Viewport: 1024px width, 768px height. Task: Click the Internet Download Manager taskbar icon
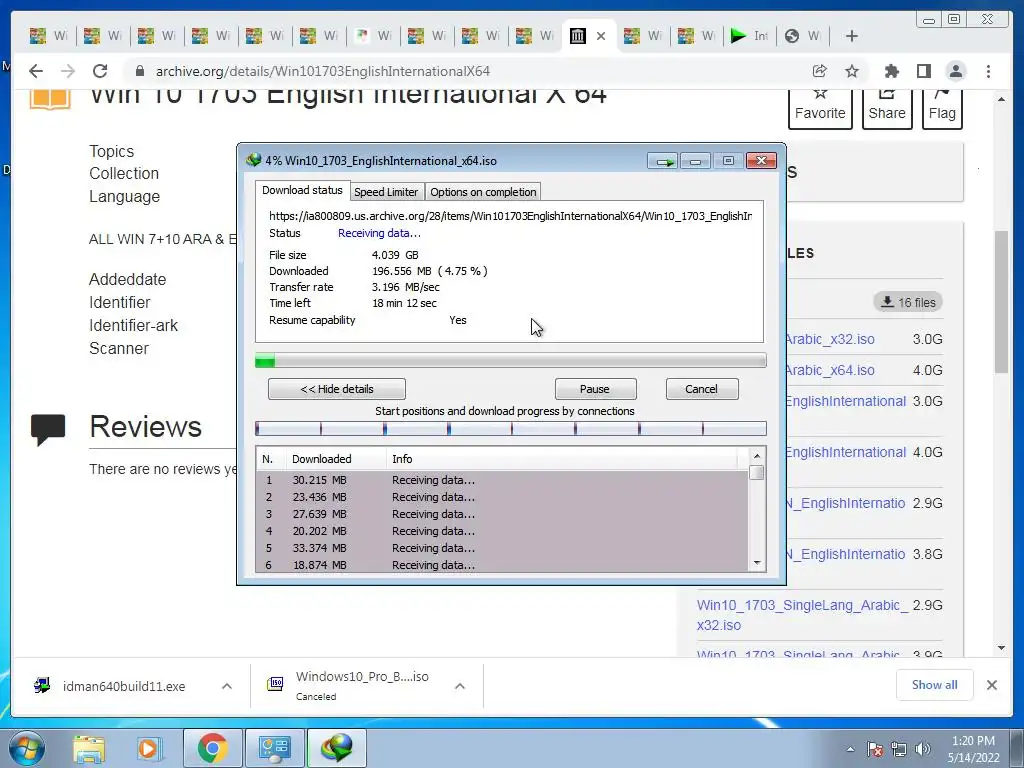(336, 748)
